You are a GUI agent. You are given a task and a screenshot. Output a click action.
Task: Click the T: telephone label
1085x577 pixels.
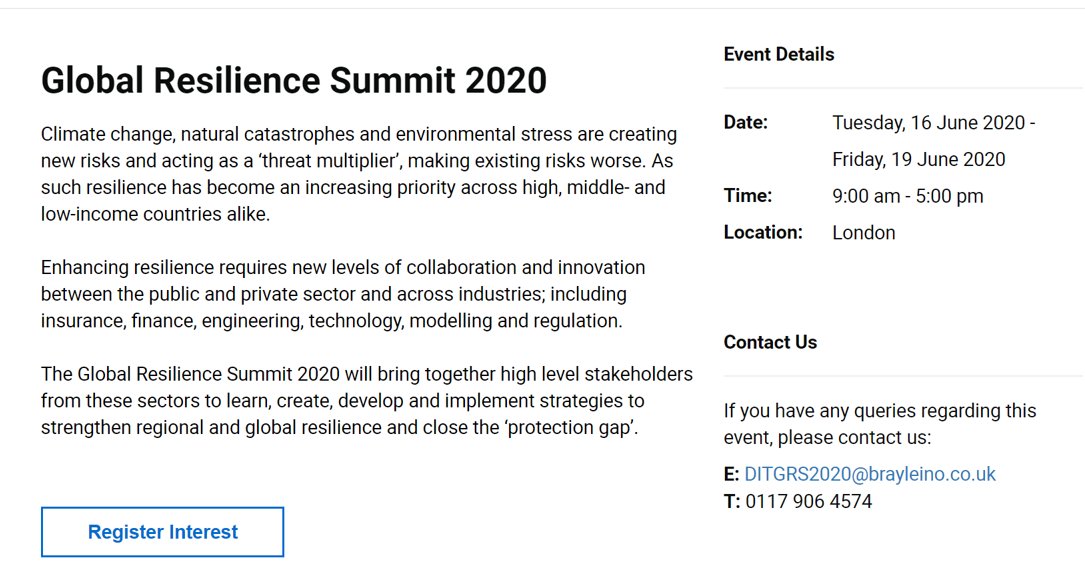pyautogui.click(x=732, y=502)
